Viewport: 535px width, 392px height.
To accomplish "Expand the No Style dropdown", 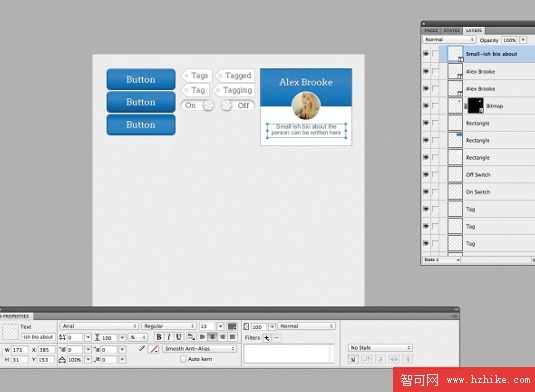I will (x=380, y=348).
